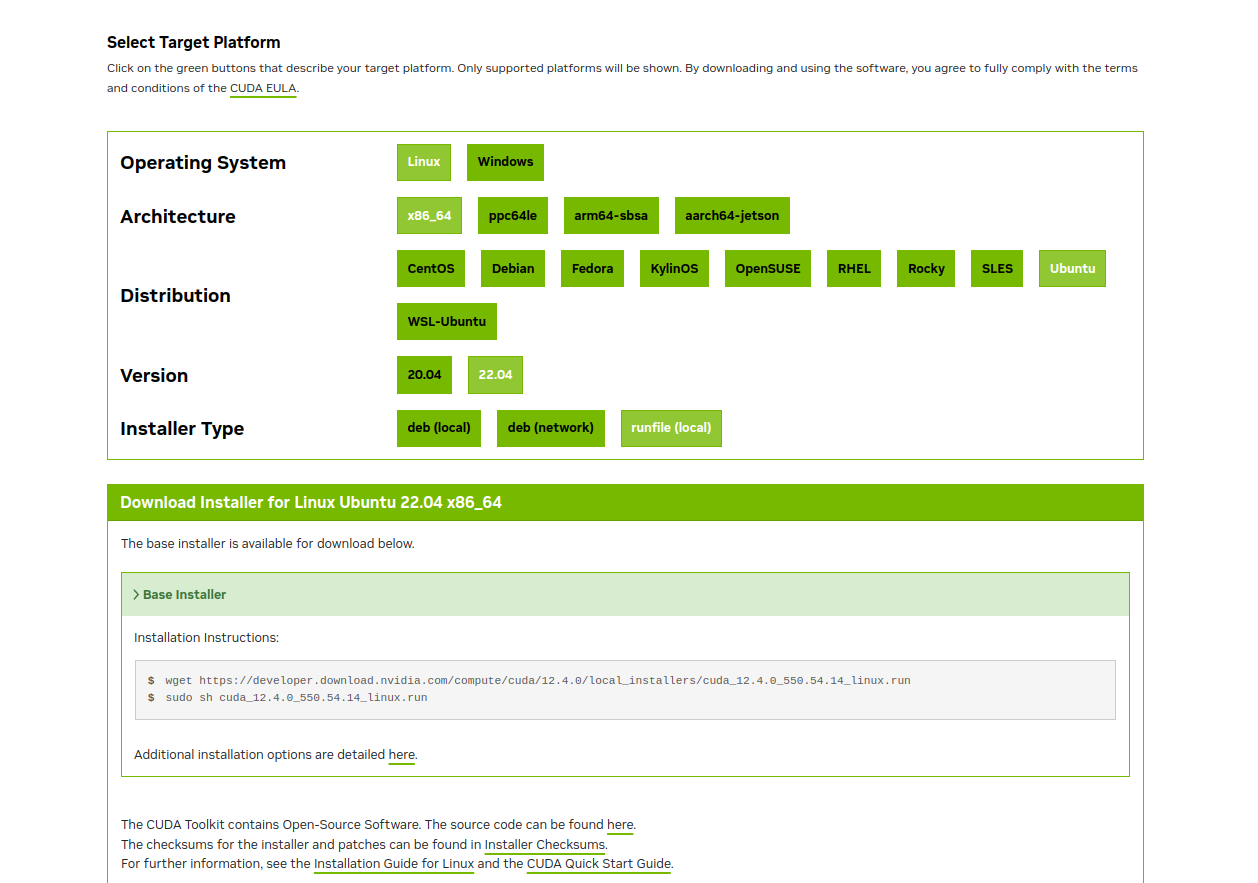Choose deb (local) installer type
The height and width of the screenshot is (883, 1258).
click(x=439, y=428)
